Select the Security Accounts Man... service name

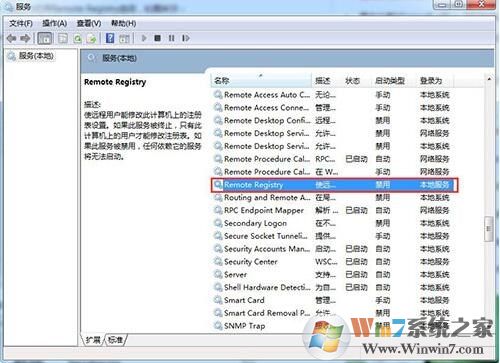point(267,249)
